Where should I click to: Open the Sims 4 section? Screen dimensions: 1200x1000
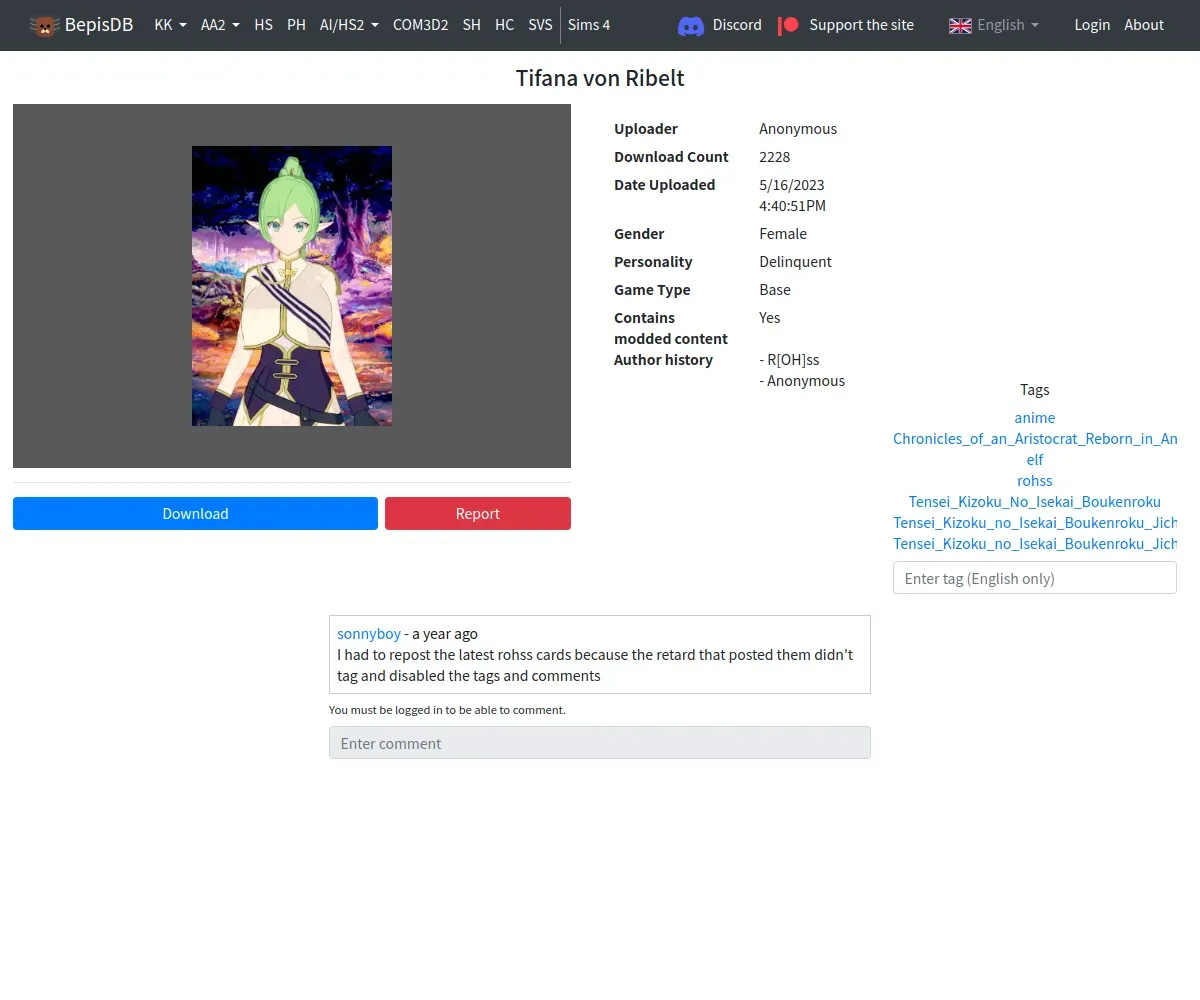point(589,25)
